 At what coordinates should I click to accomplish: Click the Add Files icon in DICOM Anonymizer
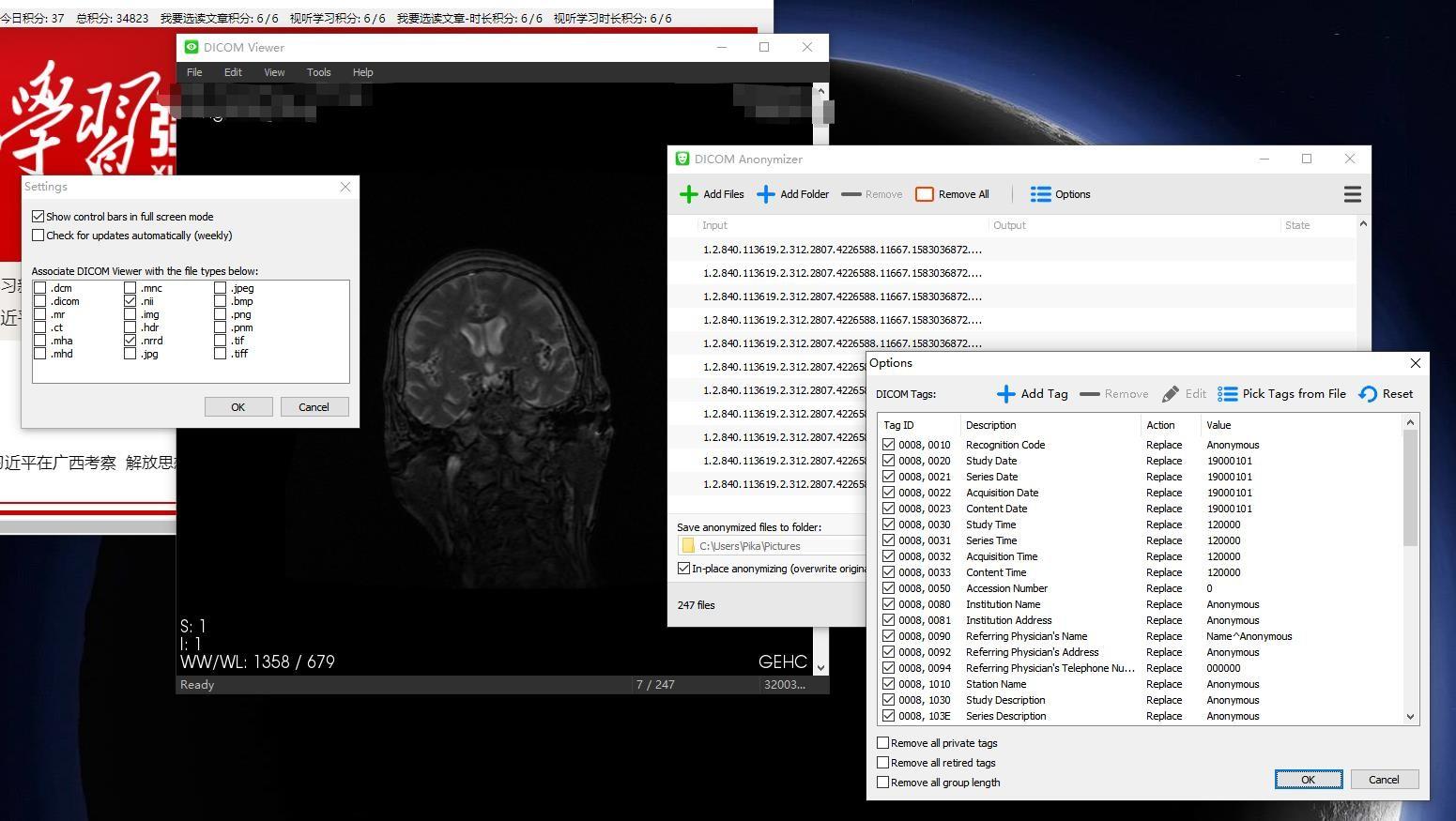(x=687, y=194)
